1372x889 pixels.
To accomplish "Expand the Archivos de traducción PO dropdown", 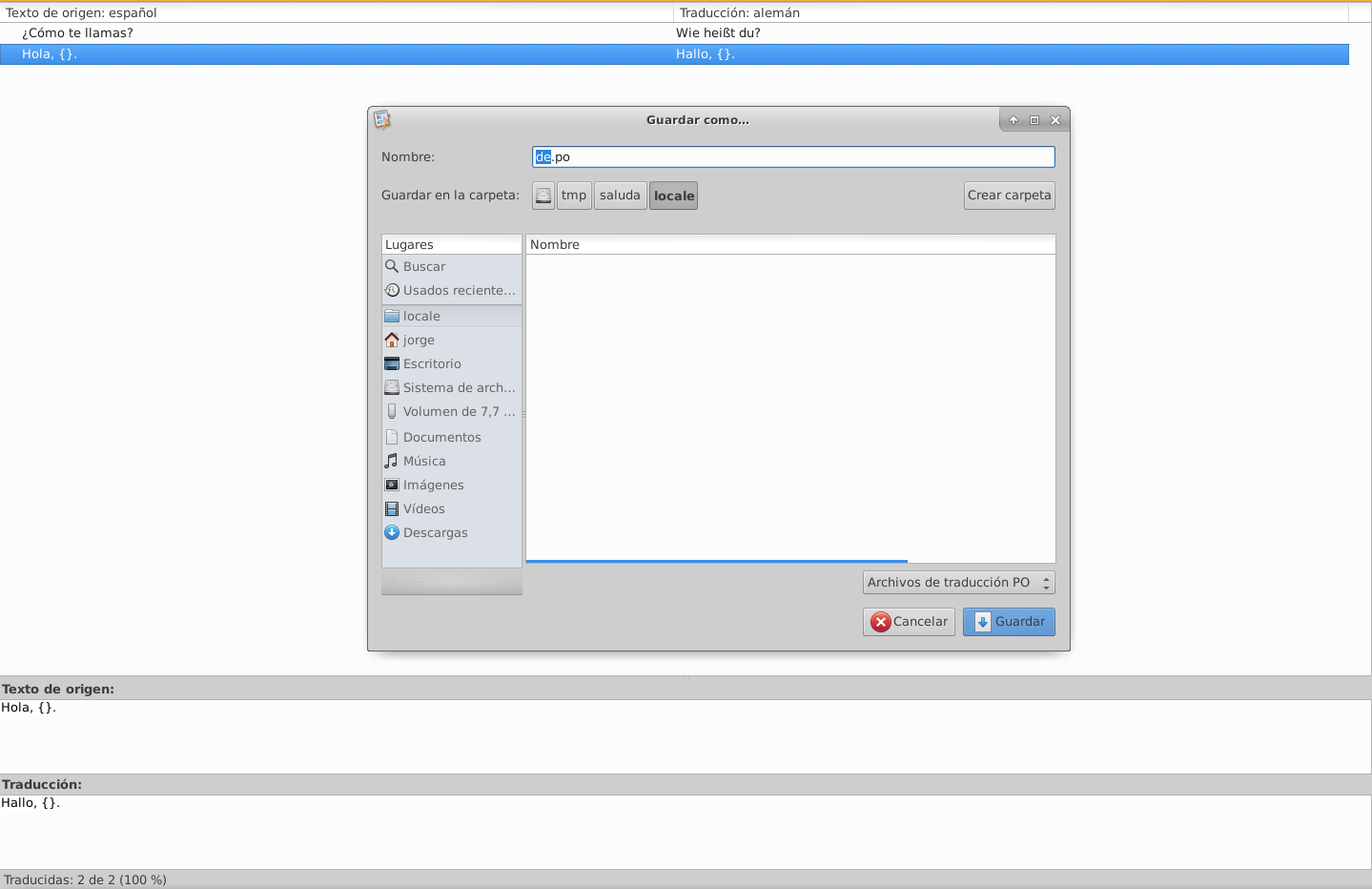I will pos(958,583).
